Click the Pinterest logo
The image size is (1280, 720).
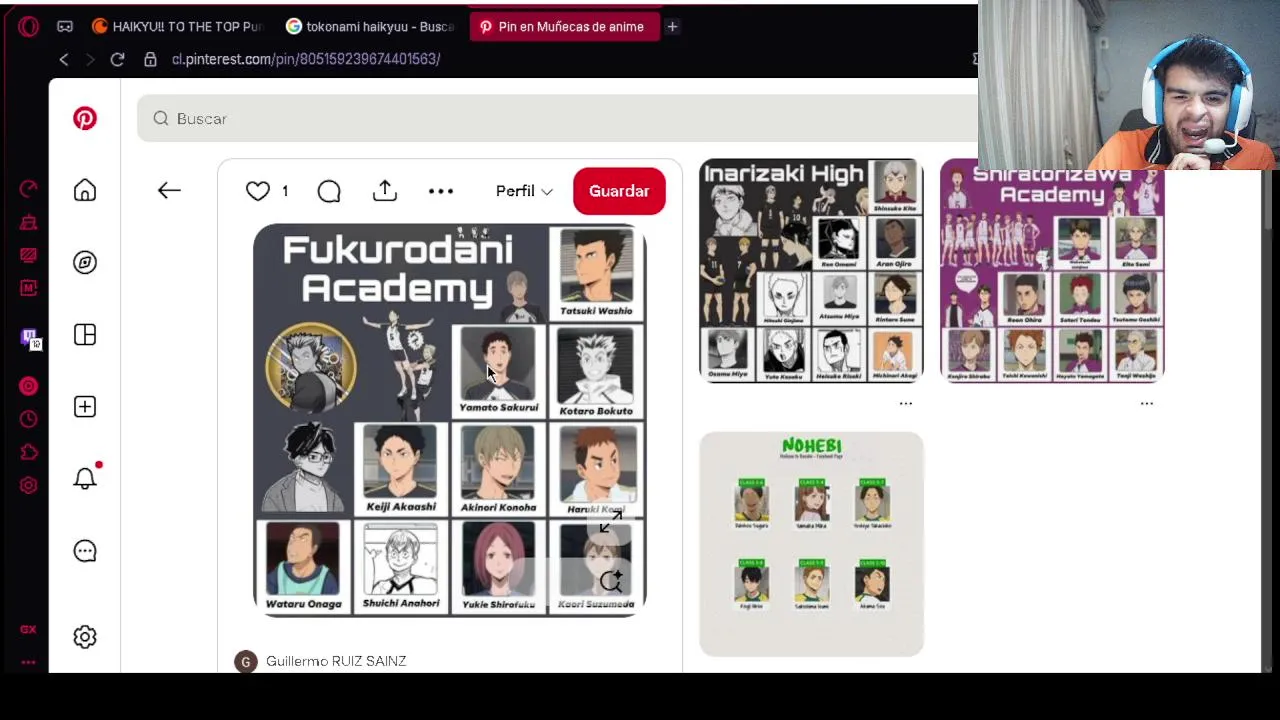tap(85, 118)
